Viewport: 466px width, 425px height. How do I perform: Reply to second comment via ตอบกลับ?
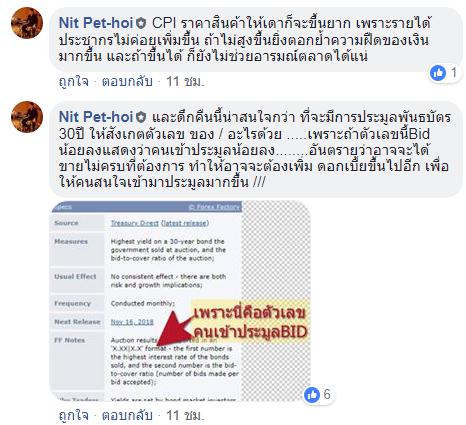click(127, 415)
